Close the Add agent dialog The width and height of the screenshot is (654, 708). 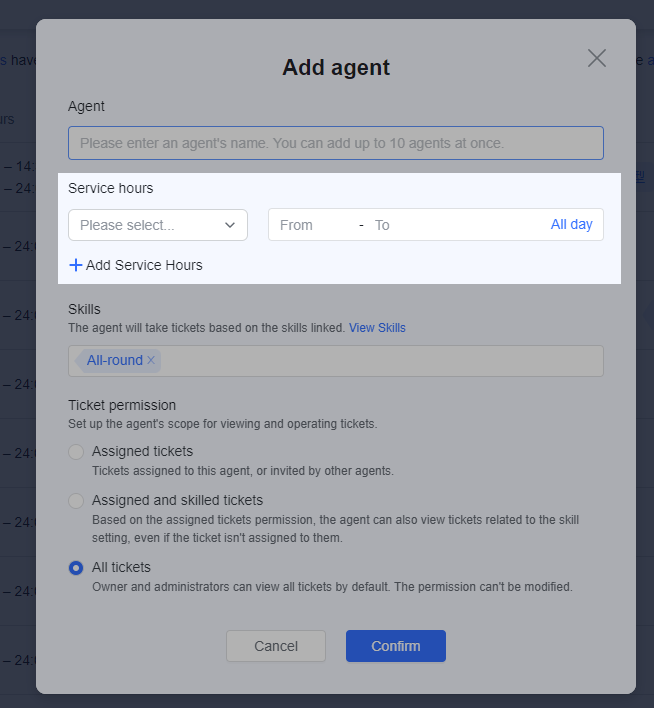[597, 58]
